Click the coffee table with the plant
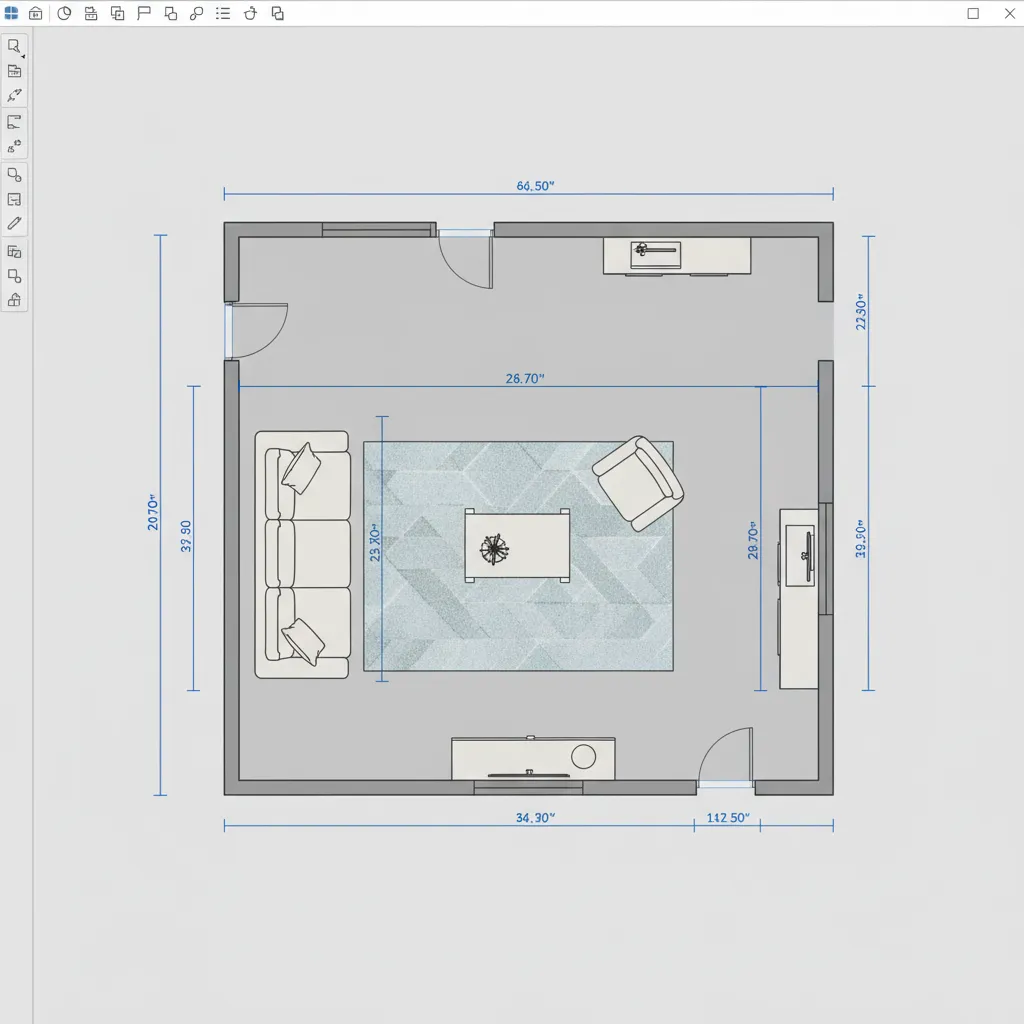The width and height of the screenshot is (1024, 1024). coord(516,547)
